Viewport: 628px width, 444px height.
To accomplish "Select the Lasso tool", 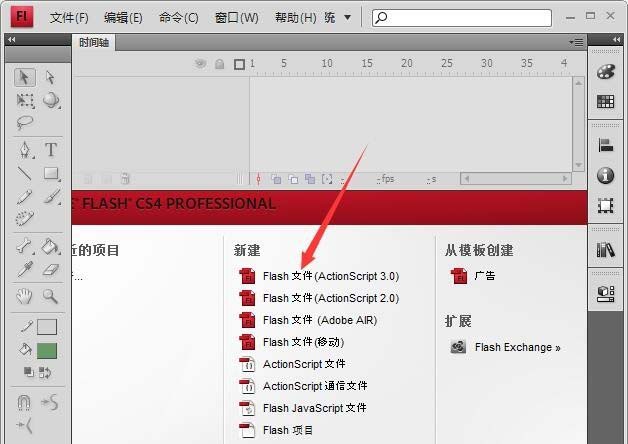I will (x=25, y=123).
